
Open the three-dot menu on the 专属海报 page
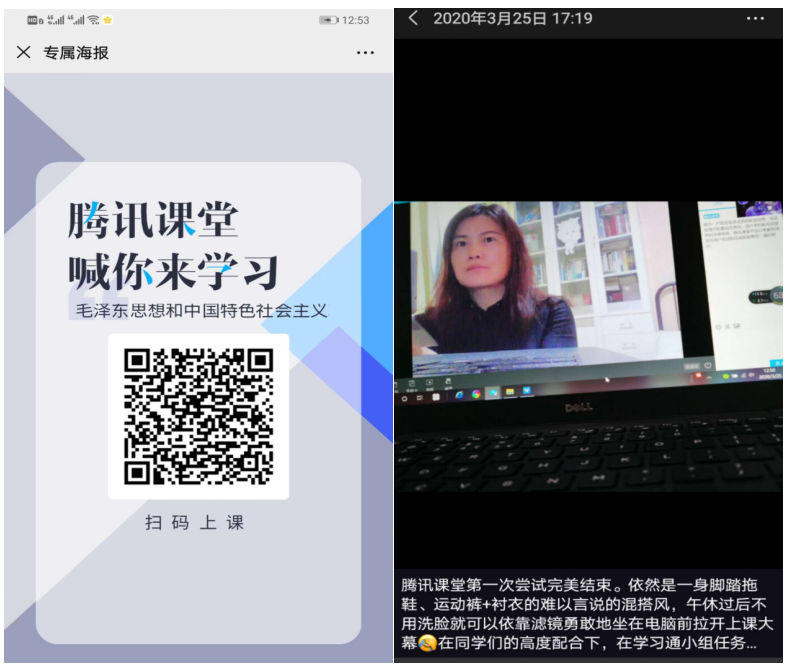(x=365, y=53)
